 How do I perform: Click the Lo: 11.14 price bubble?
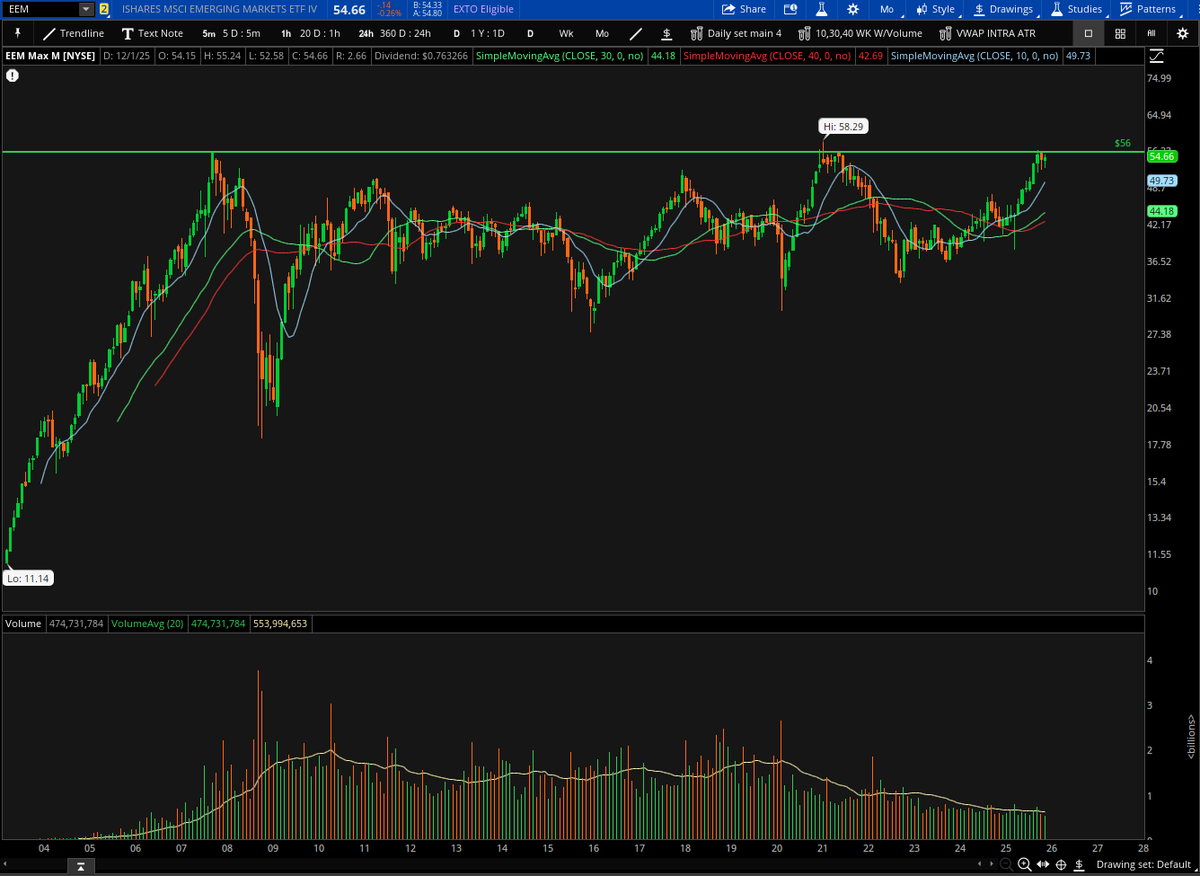[x=28, y=578]
